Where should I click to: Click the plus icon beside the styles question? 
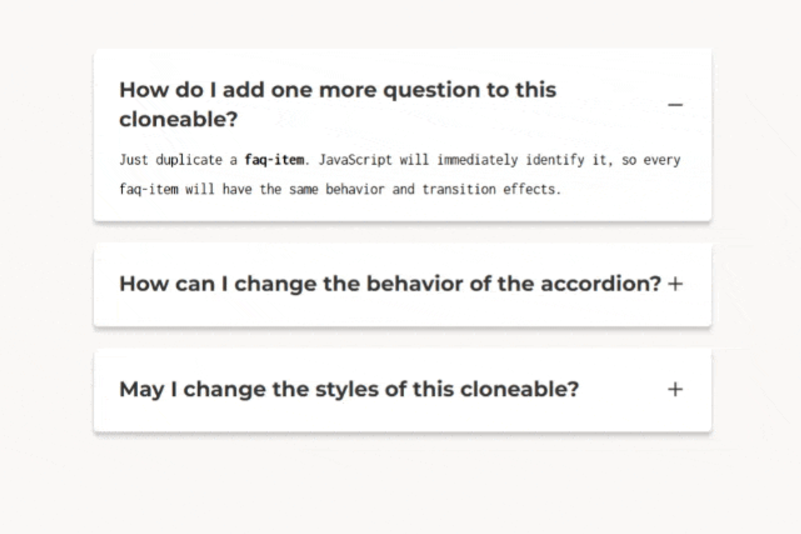675,389
